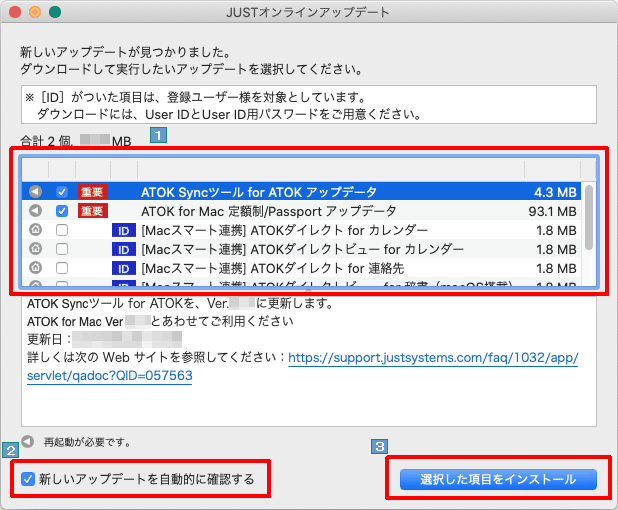This screenshot has height=510, width=618.
Task: Click the window close button
Action: pyautogui.click(x=15, y=12)
